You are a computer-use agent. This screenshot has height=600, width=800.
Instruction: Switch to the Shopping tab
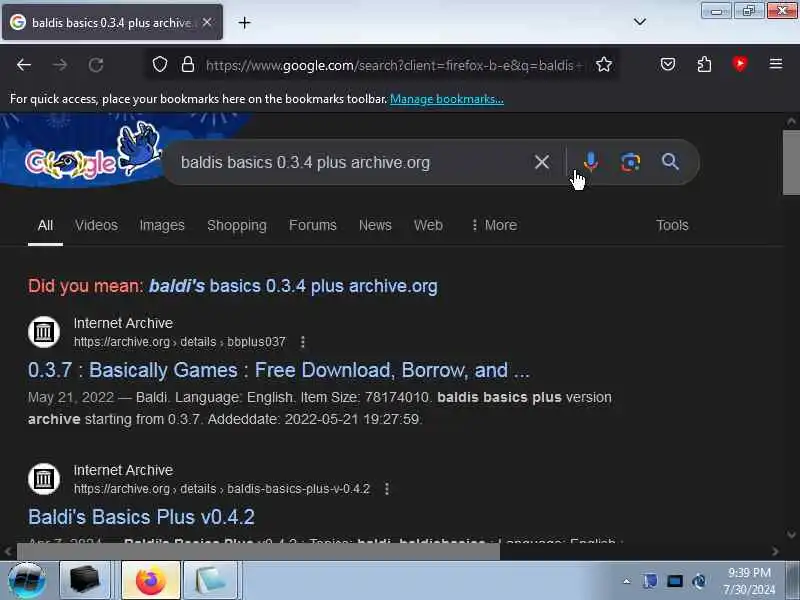[237, 225]
